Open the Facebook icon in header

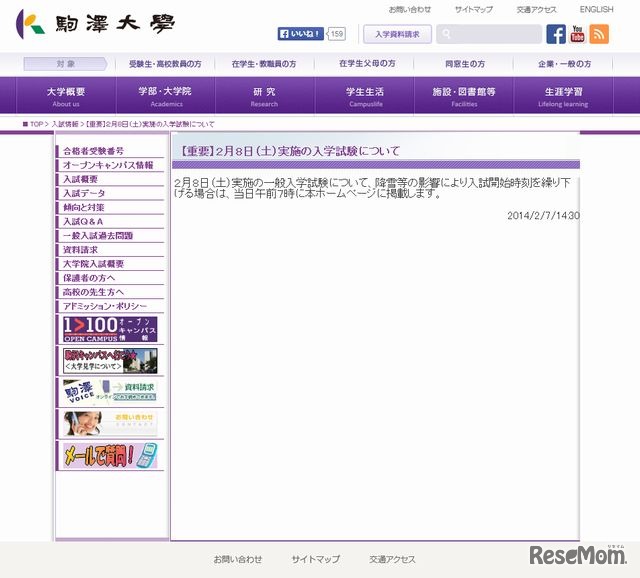556,34
